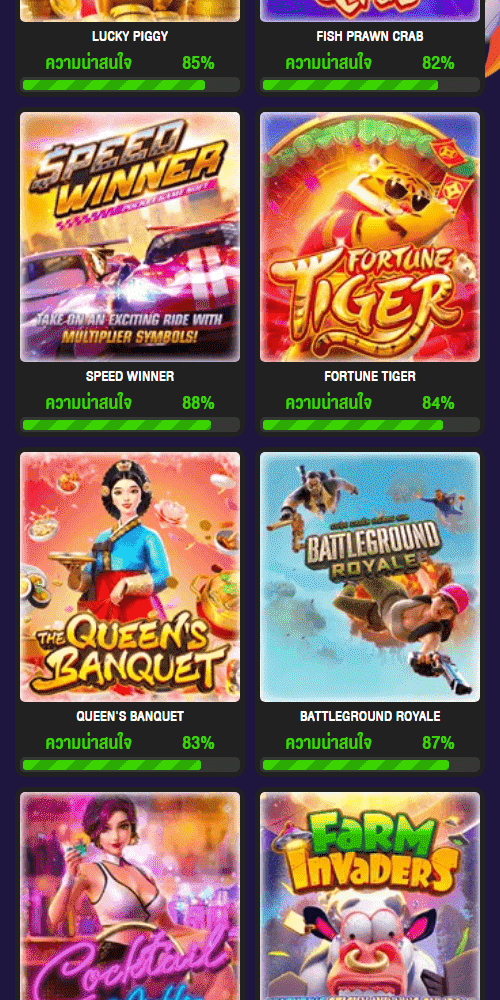Viewport: 500px width, 1000px height.
Task: Click the FORTUNE TIGER title text
Action: click(x=370, y=376)
